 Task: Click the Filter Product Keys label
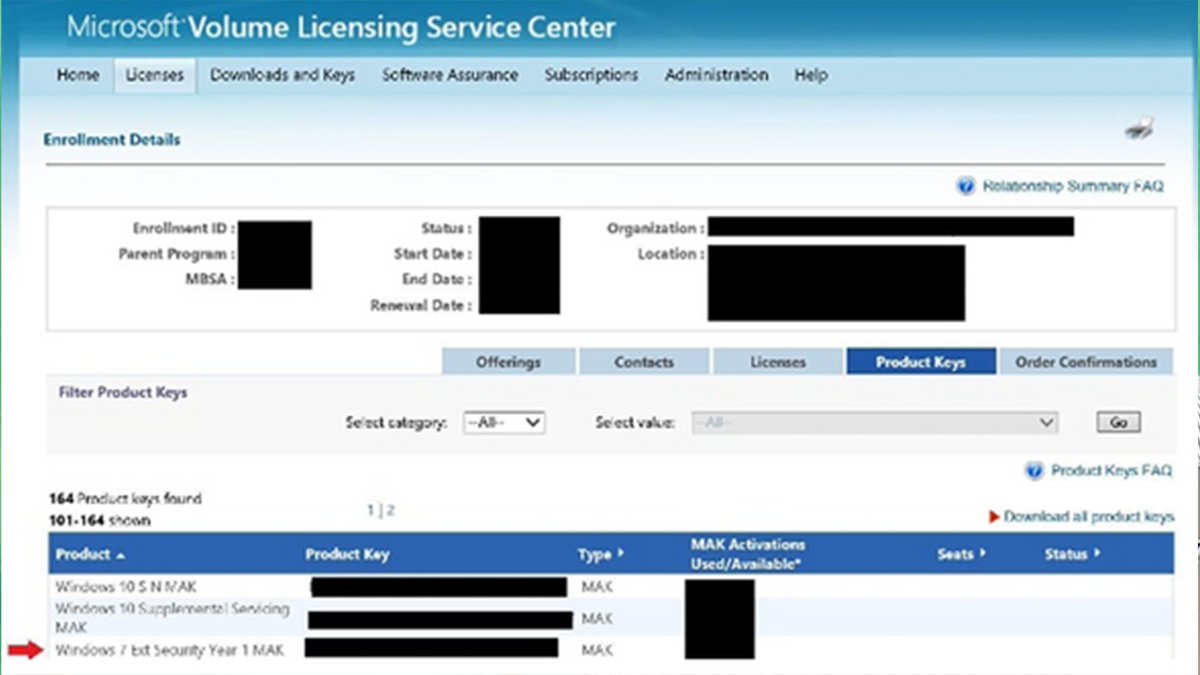pyautogui.click(x=123, y=392)
